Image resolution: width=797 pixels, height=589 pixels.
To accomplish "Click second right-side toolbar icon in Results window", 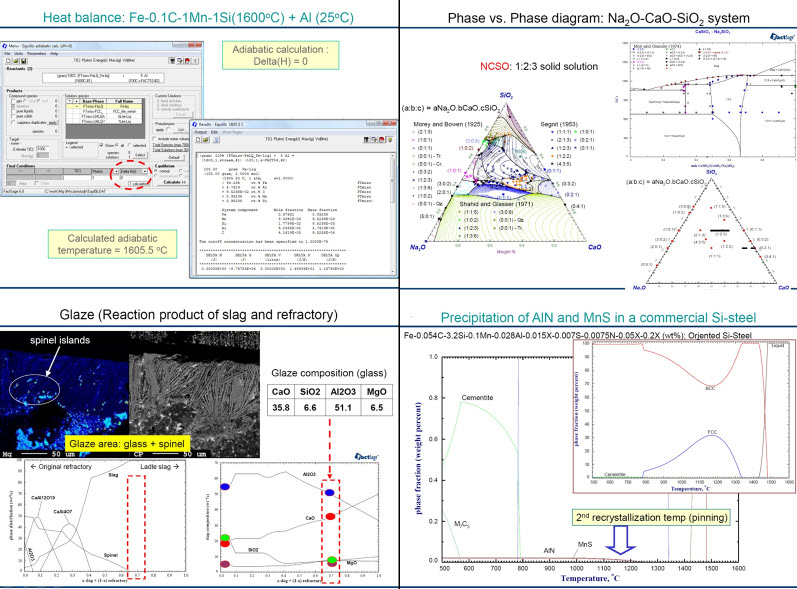I will [x=374, y=139].
